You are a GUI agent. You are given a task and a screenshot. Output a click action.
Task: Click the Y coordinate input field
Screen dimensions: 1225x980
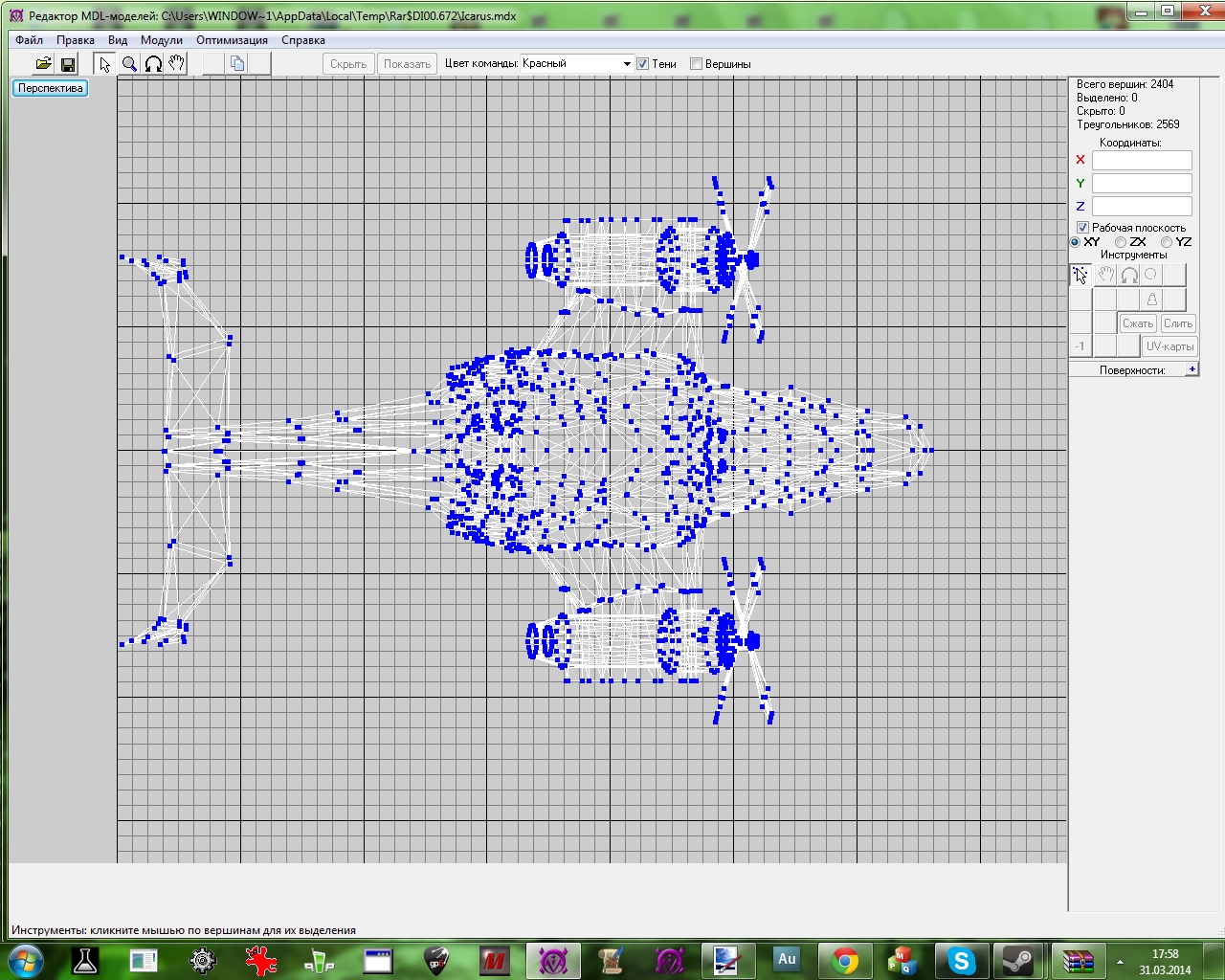[1142, 184]
